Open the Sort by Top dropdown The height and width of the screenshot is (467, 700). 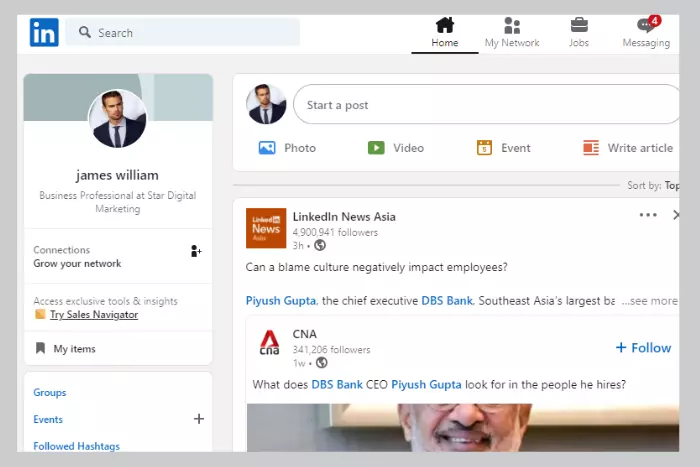coord(653,185)
